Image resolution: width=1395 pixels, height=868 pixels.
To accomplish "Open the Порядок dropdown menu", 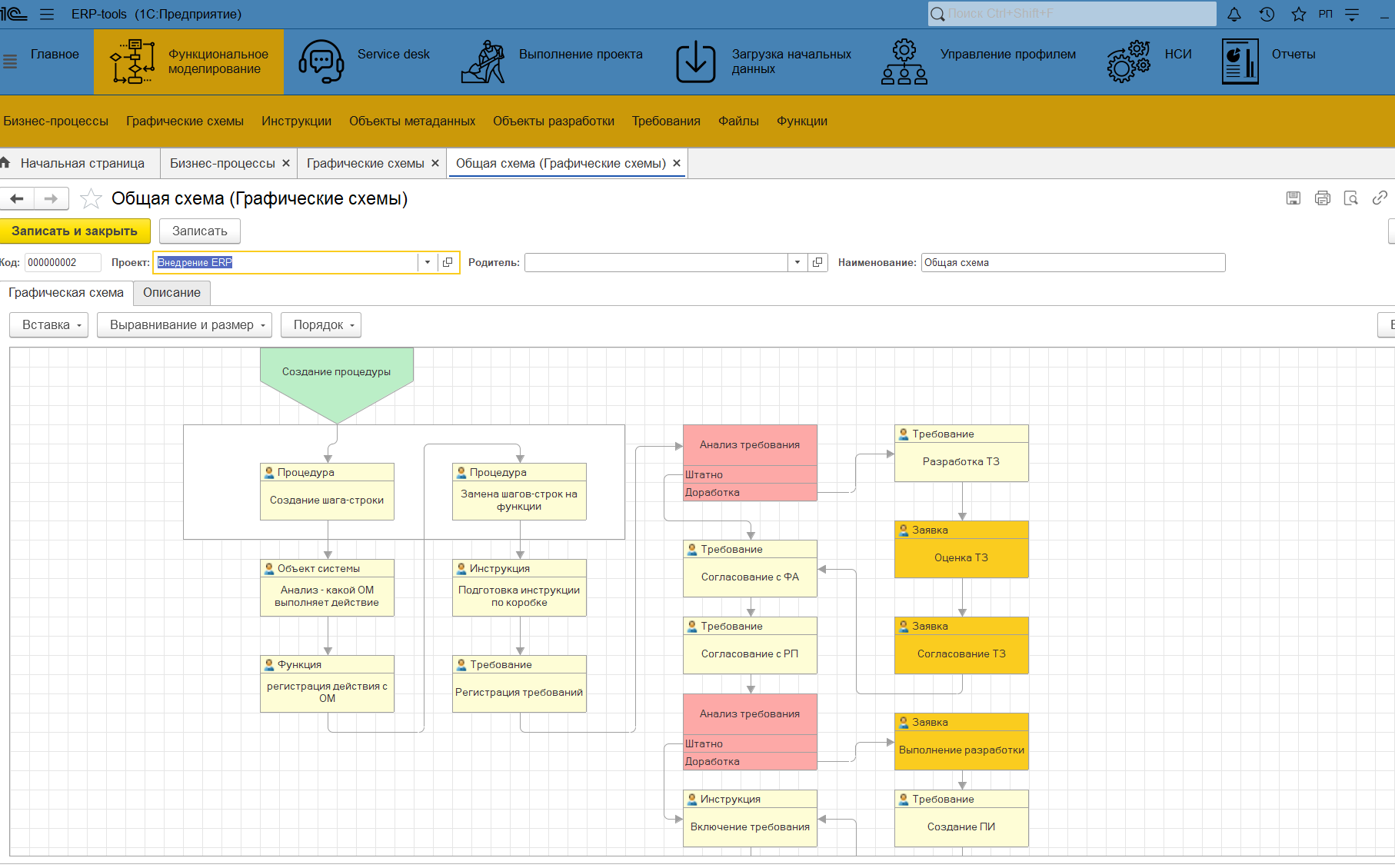I will 321,324.
